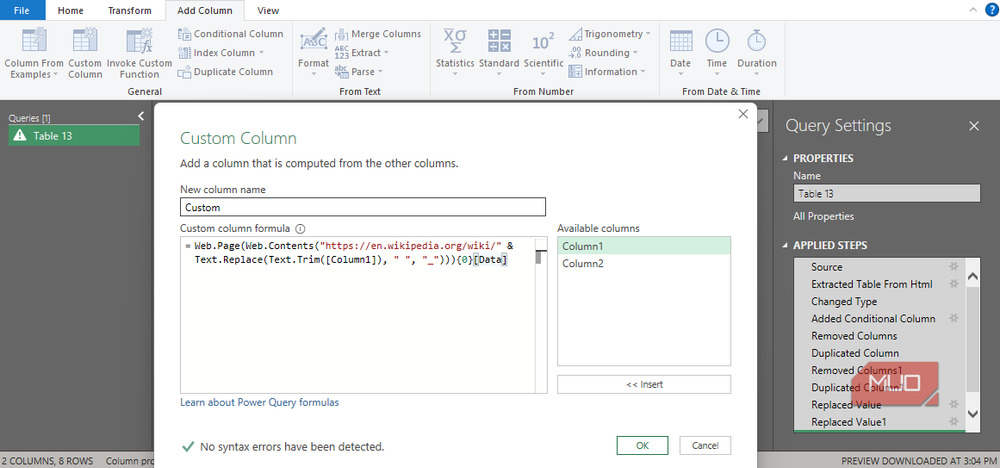Collapse the Queries pane
The width and height of the screenshot is (1000, 468).
[x=141, y=116]
